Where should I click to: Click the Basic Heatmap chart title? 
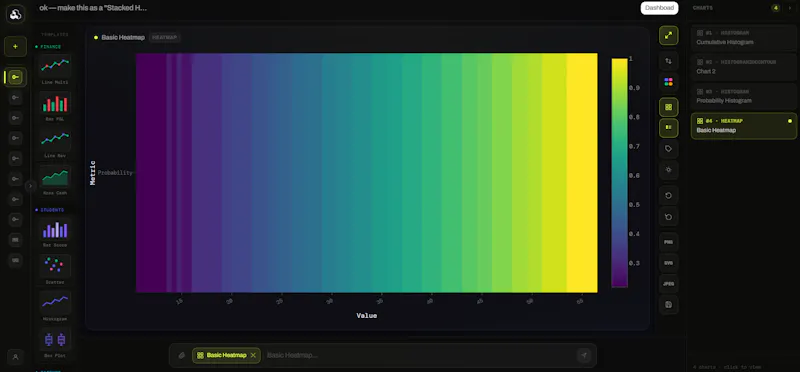pos(123,37)
